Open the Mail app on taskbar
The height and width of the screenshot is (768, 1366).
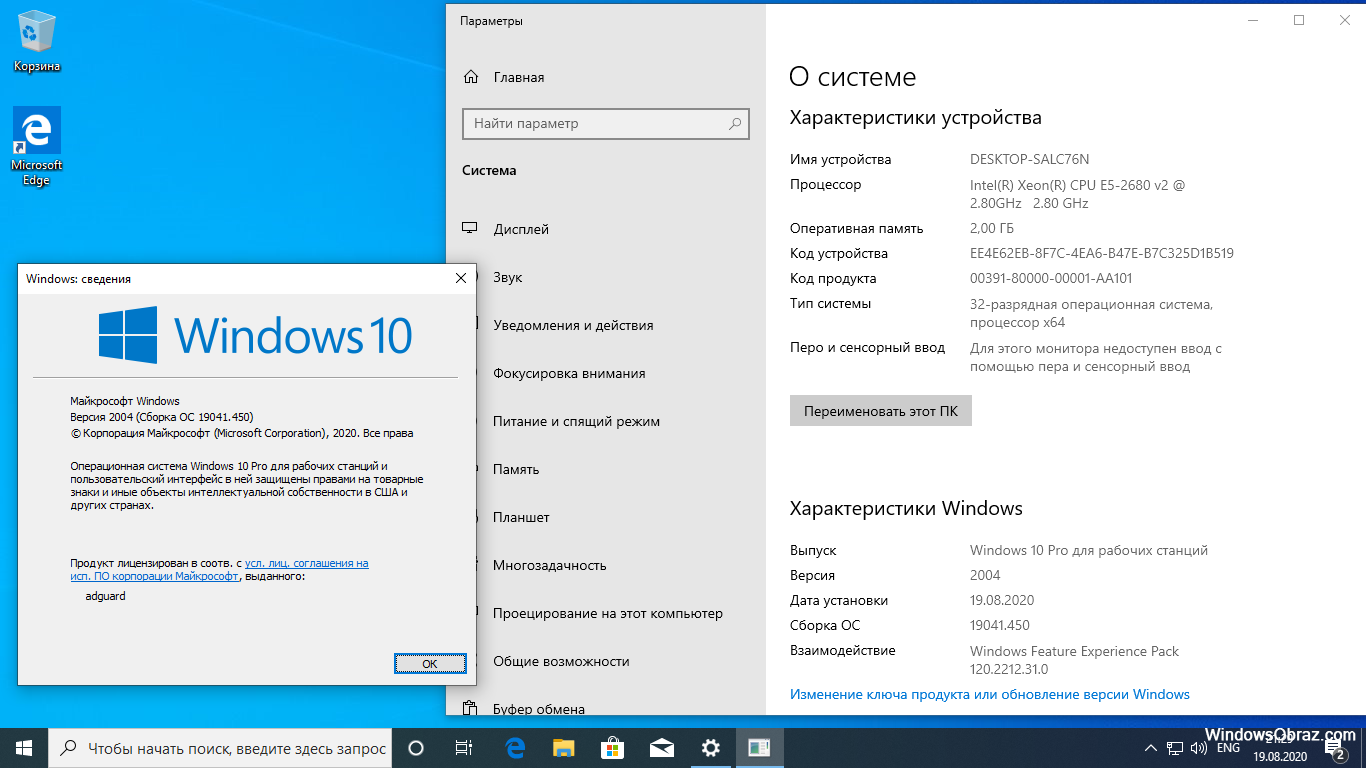661,748
